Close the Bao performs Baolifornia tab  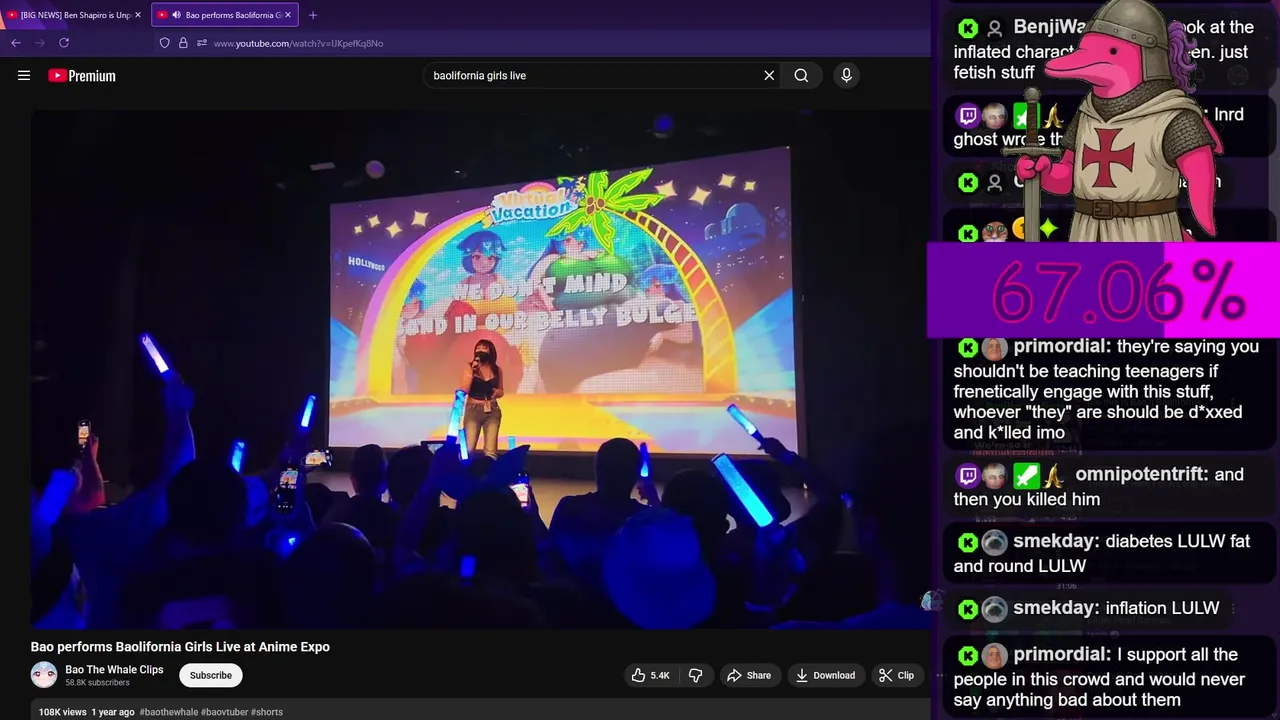288,15
